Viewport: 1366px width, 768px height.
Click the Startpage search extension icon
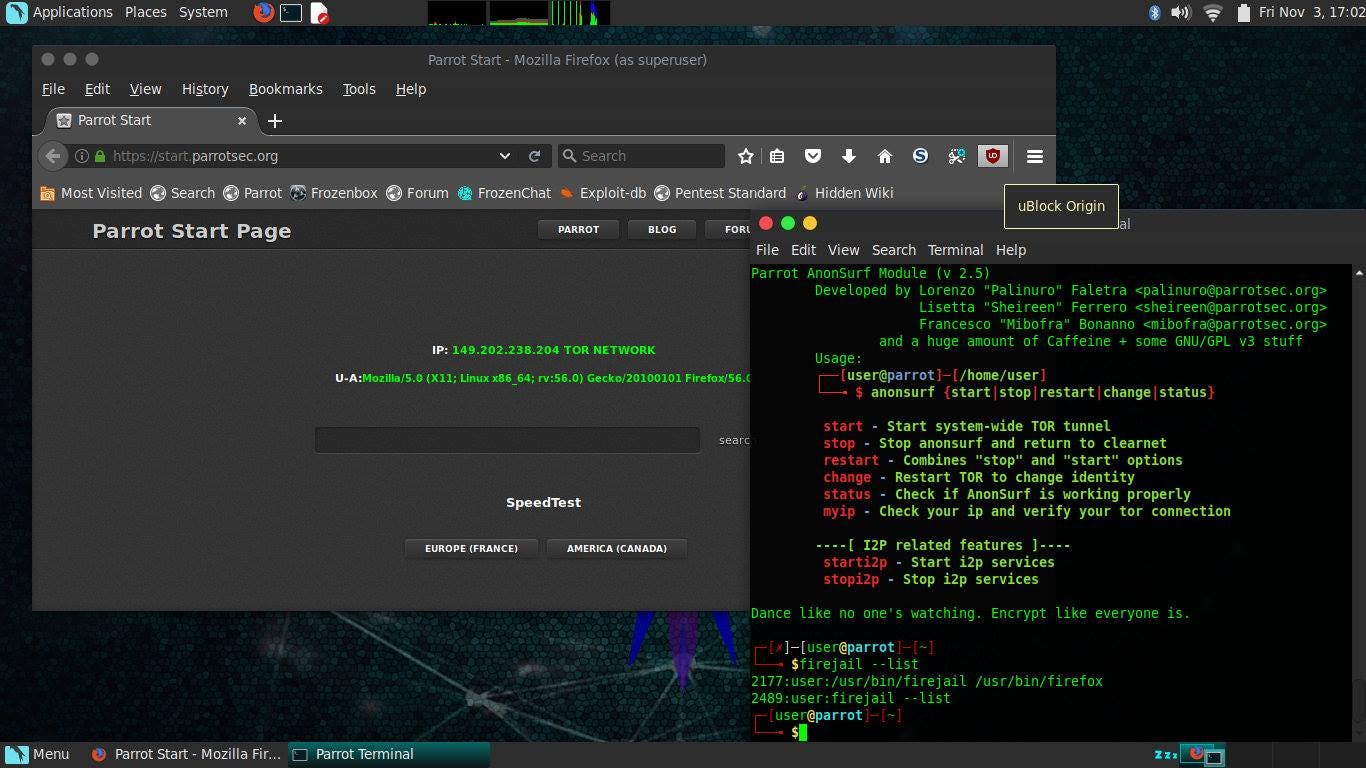(x=919, y=156)
